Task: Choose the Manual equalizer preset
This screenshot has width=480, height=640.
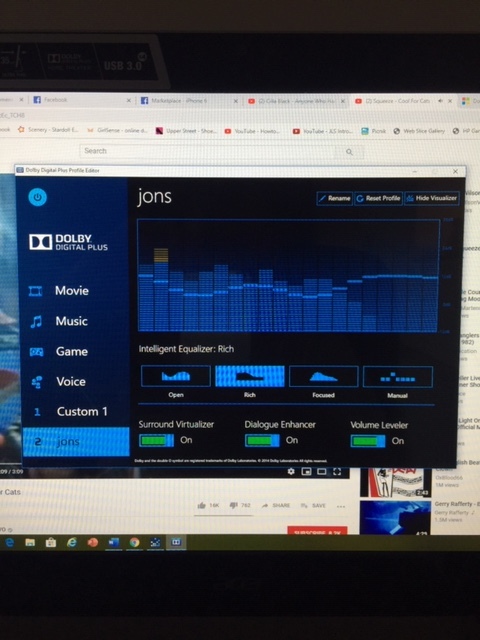Action: point(398,377)
